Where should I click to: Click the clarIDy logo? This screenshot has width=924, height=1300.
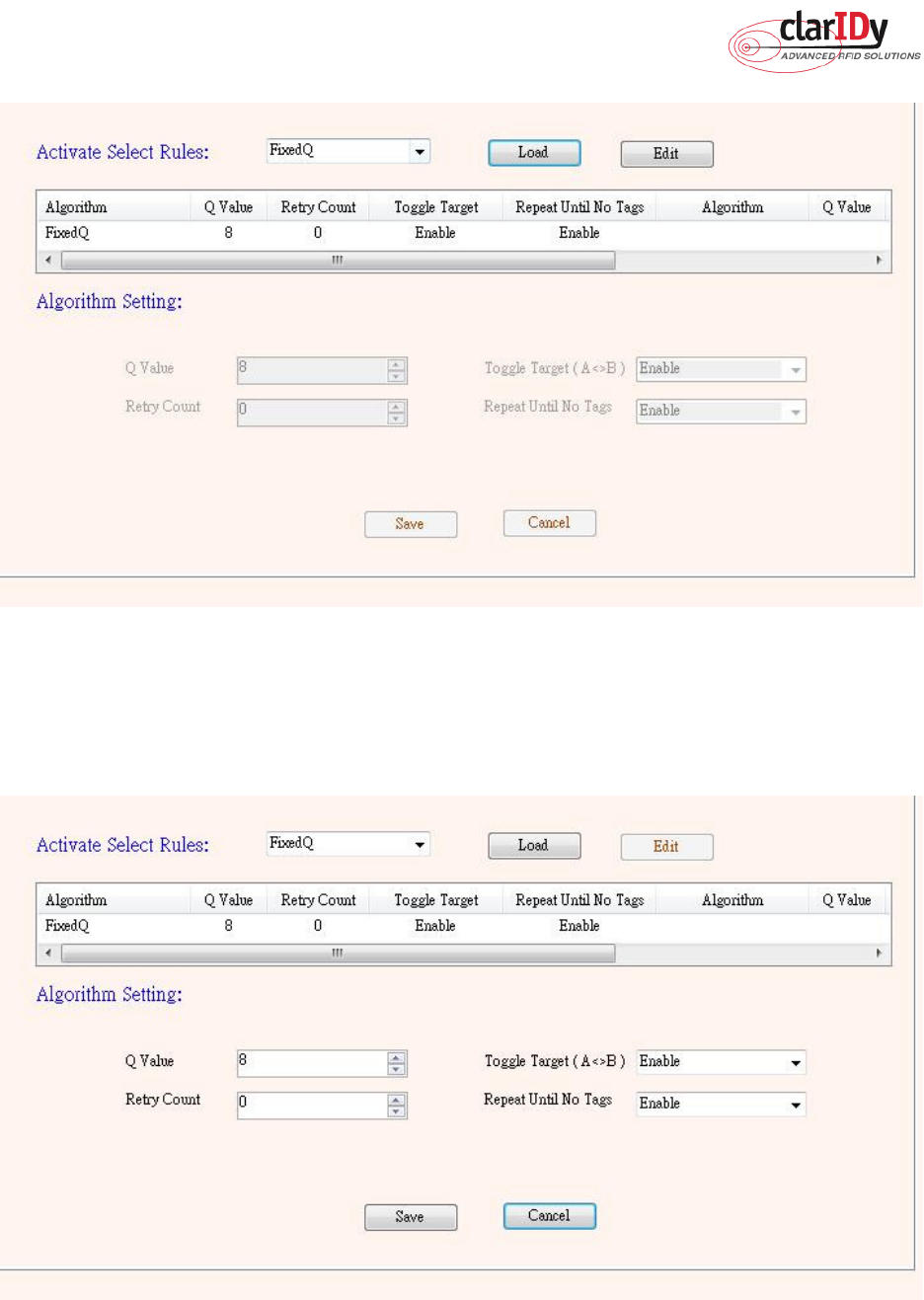point(824,39)
